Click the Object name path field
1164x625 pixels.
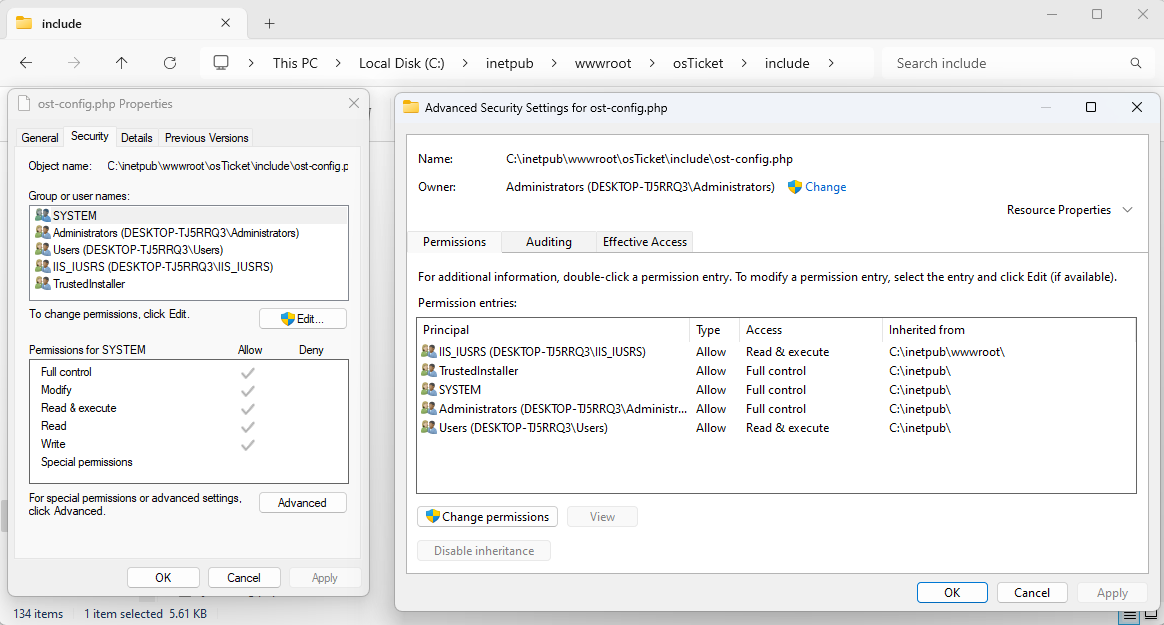pos(228,166)
